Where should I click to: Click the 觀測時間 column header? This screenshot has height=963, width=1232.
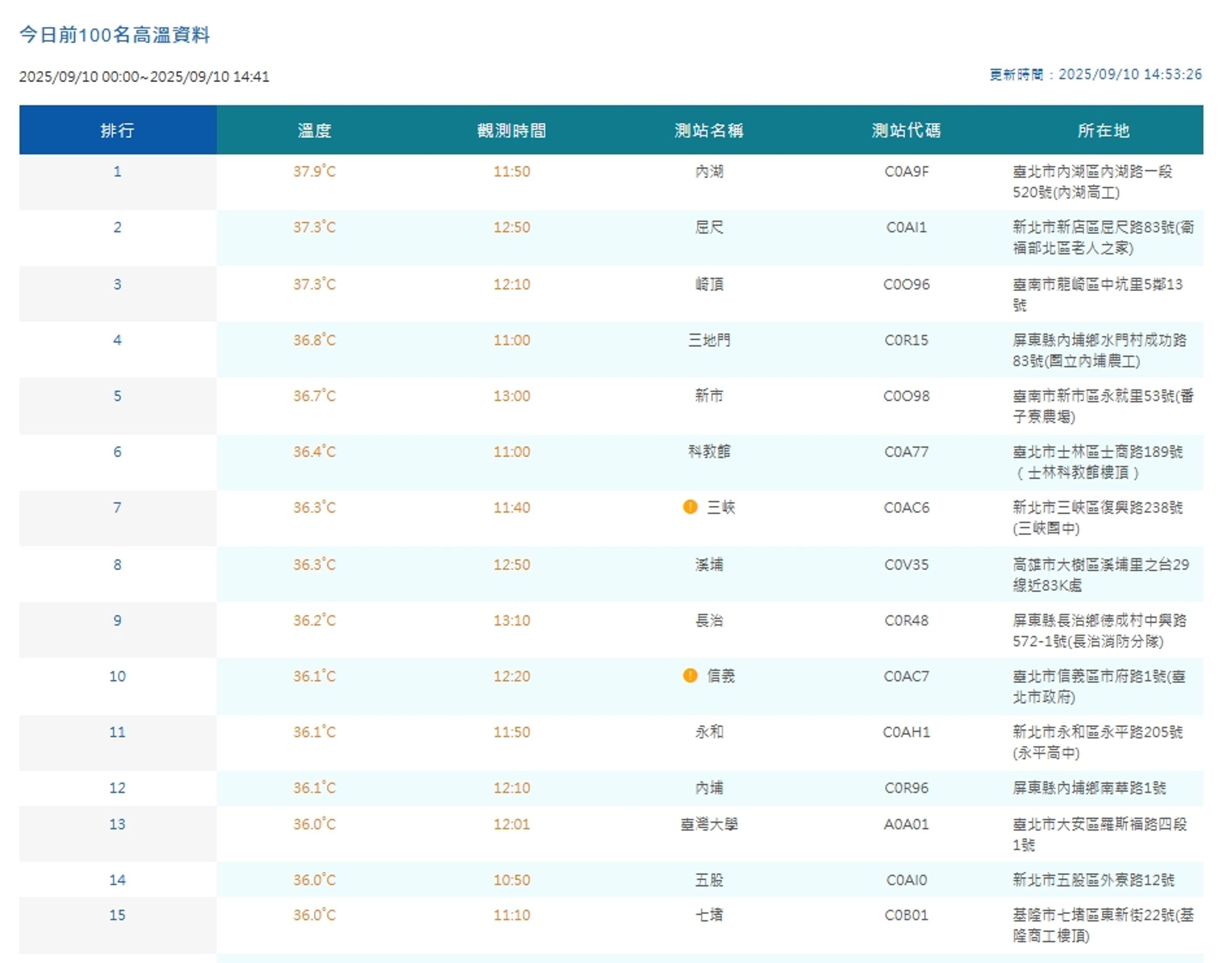512,130
